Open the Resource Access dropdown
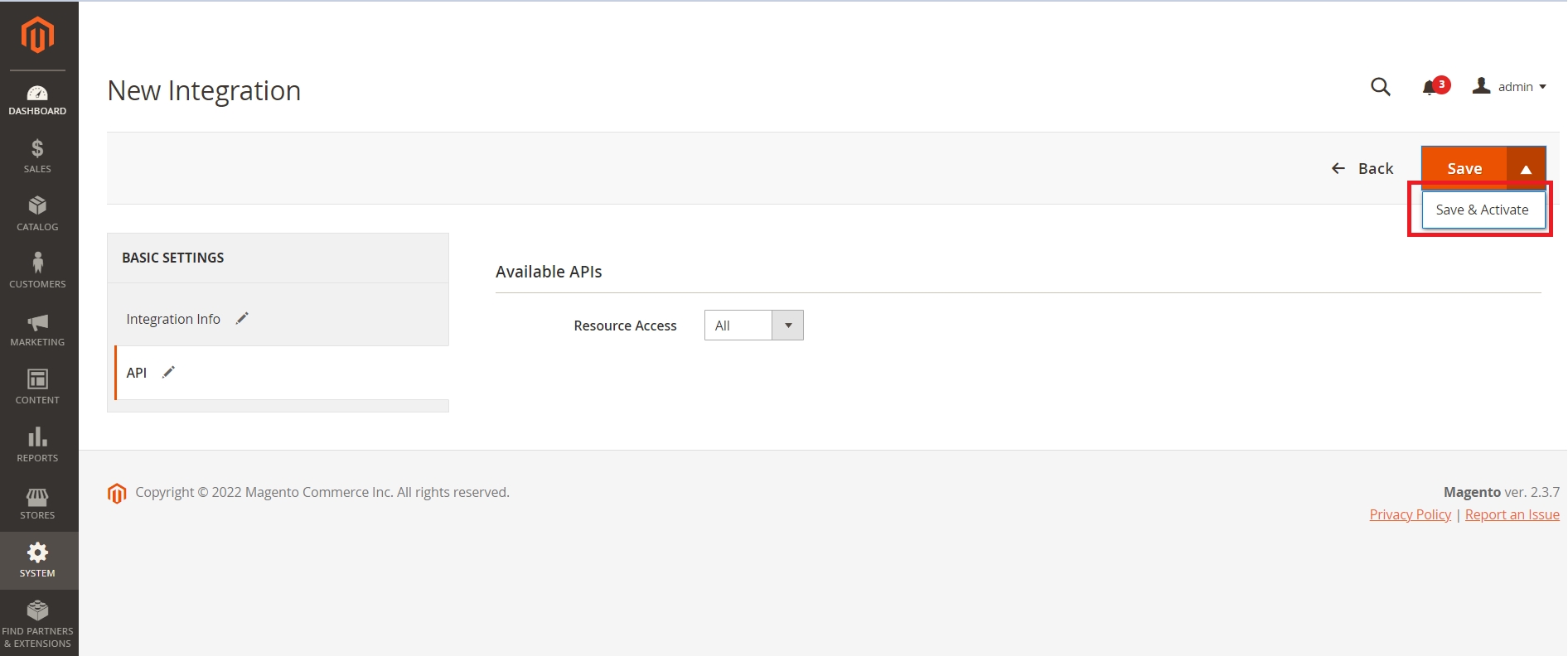This screenshot has width=1568, height=656. coord(753,326)
